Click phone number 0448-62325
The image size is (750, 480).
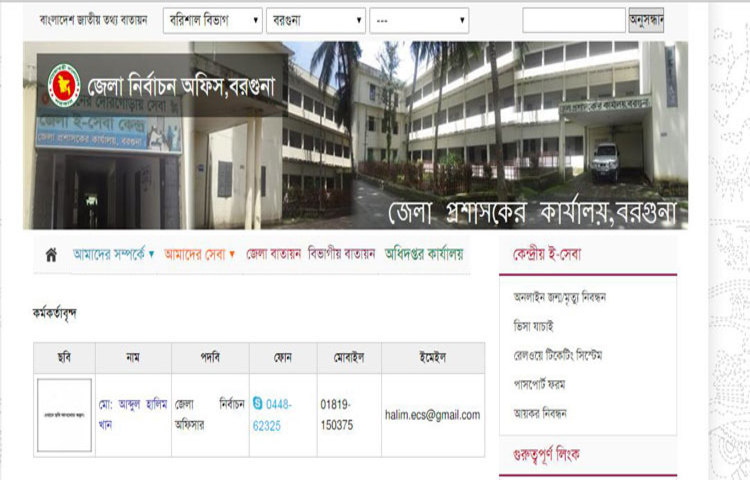[x=273, y=415]
